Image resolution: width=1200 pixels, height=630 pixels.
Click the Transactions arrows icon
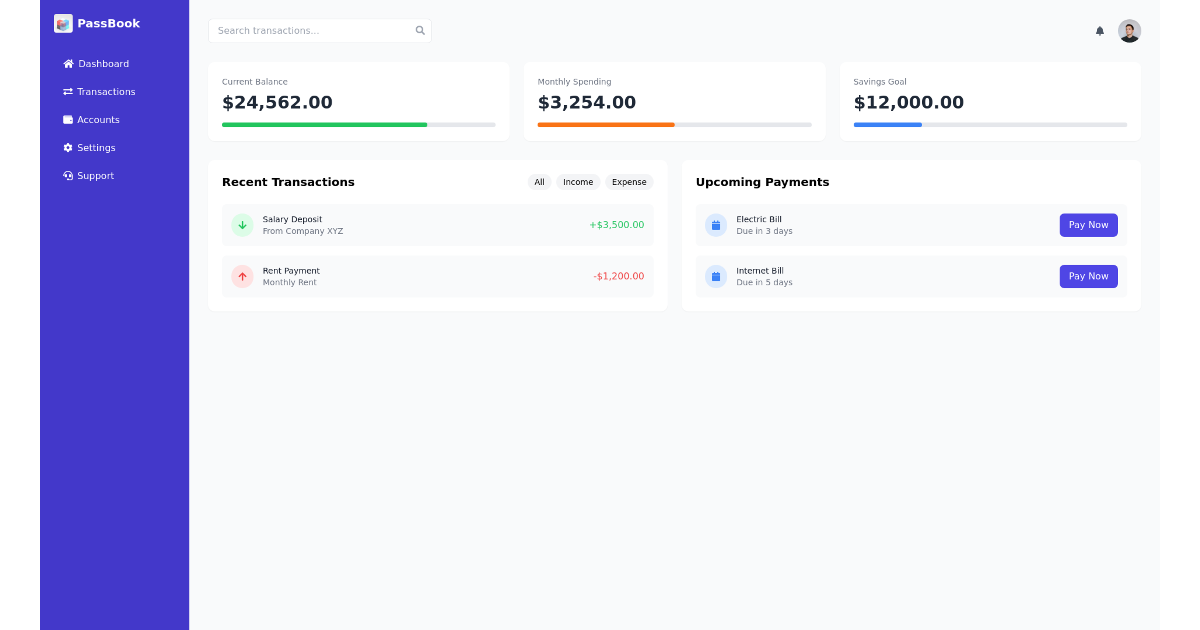point(67,91)
